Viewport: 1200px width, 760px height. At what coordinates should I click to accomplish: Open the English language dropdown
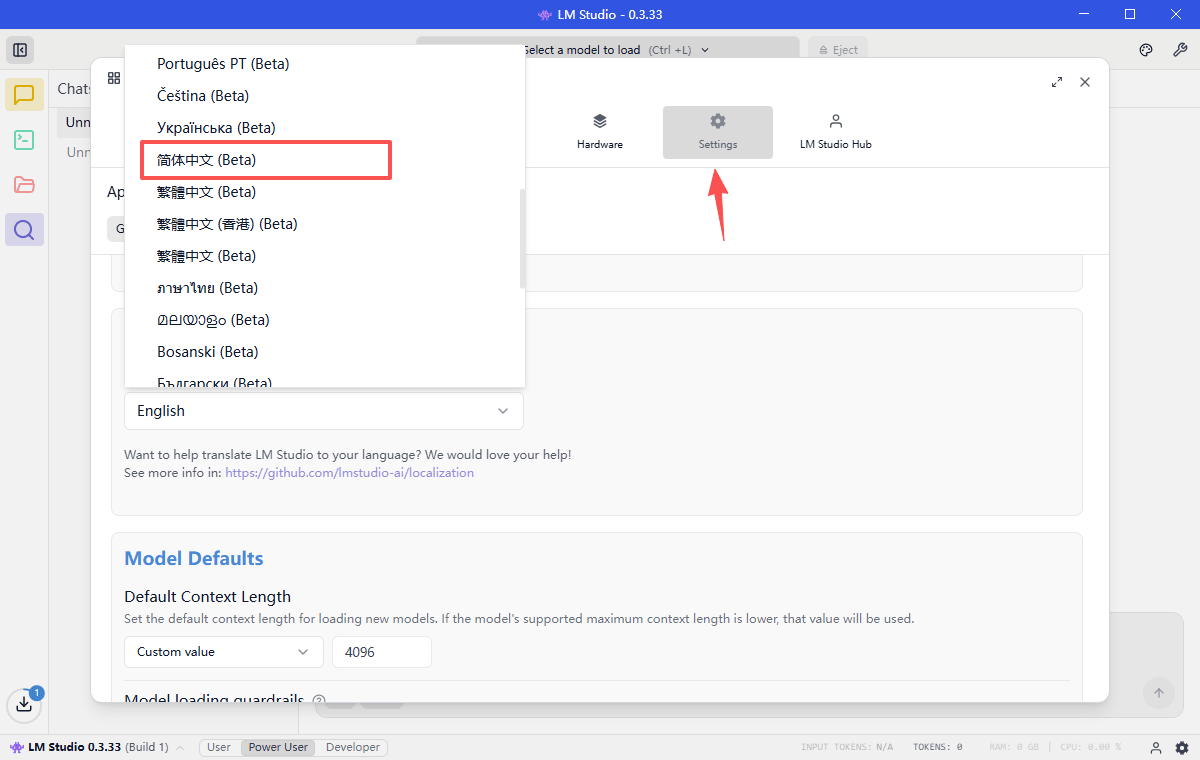pos(323,411)
